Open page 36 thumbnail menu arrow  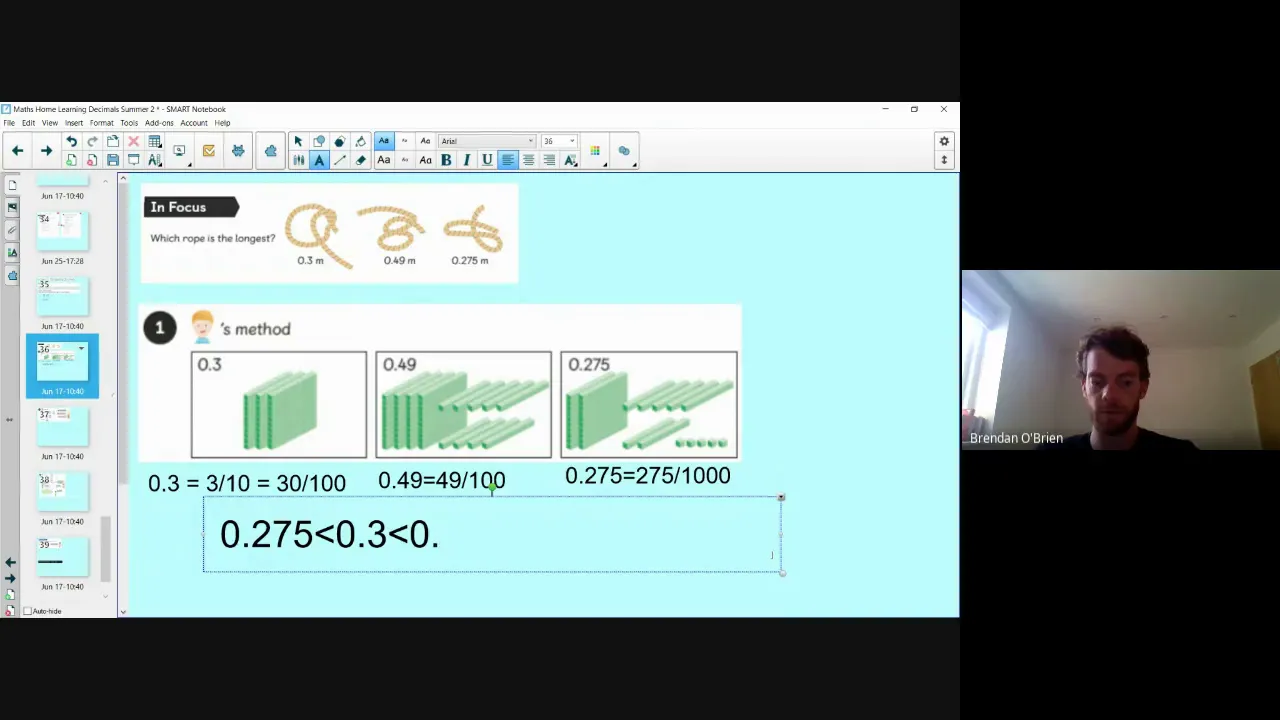[x=81, y=349]
